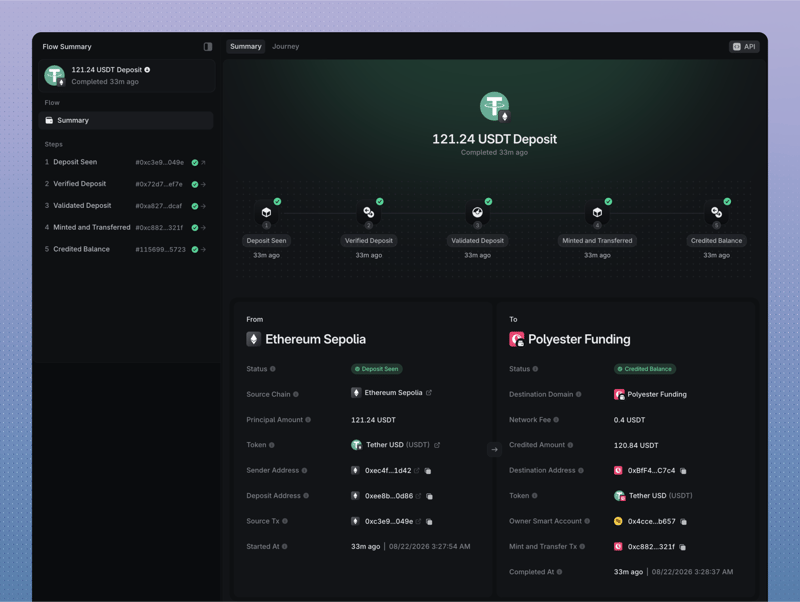Copy the Source Tx 0xc3e9...049e
800x602 pixels.
click(x=430, y=521)
